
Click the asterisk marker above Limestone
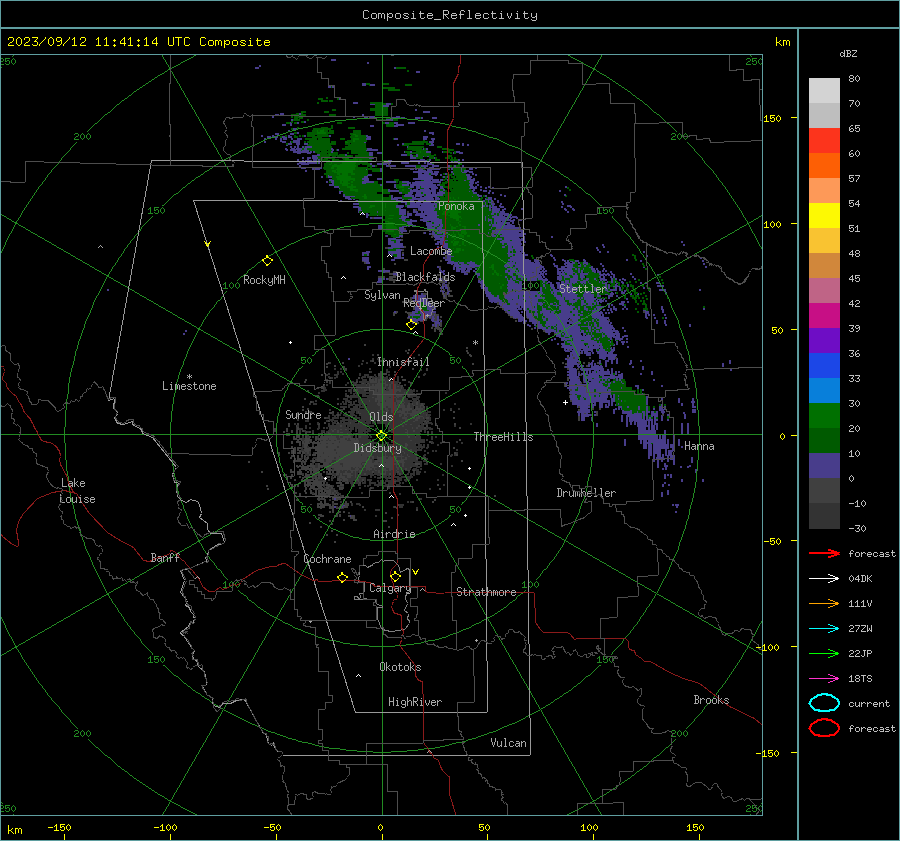click(189, 377)
